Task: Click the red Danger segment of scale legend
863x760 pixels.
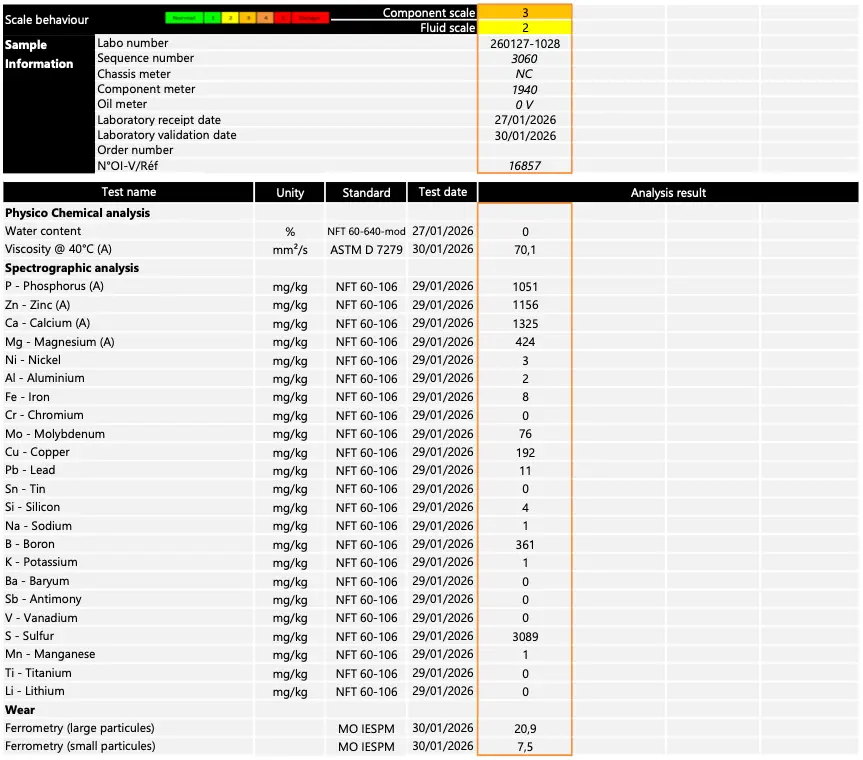Action: (312, 18)
